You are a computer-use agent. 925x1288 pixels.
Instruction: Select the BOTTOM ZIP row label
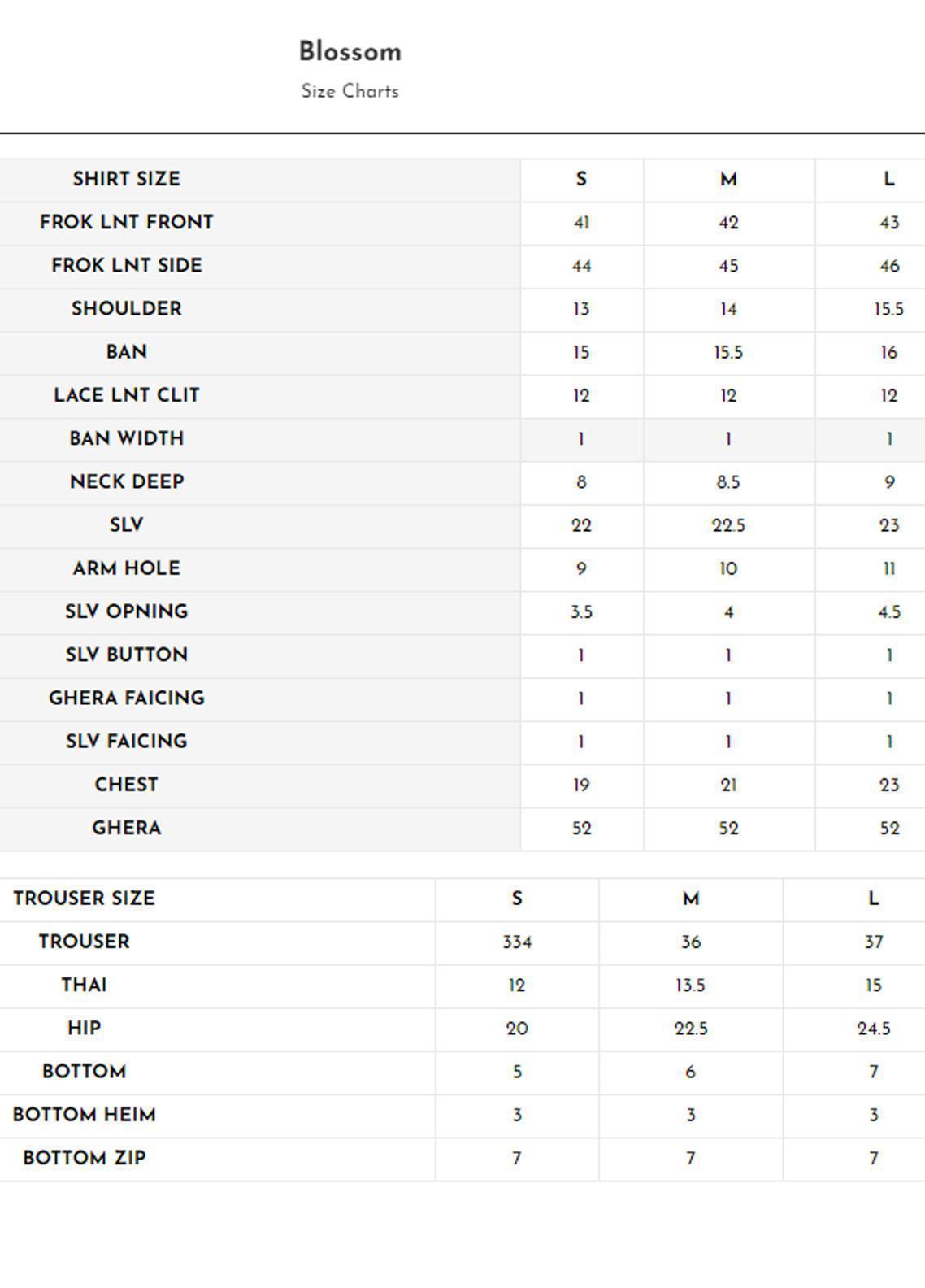[84, 1158]
